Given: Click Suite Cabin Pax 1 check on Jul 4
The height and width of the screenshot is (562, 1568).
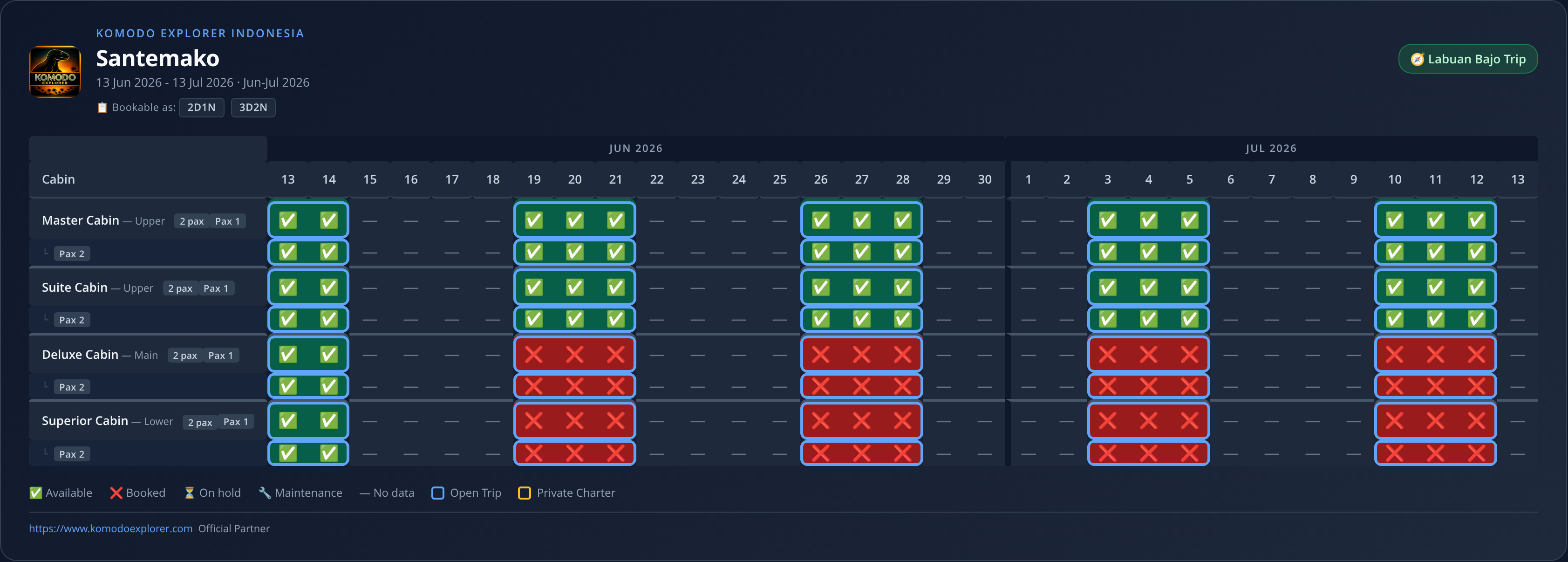Looking at the screenshot, I should click(x=1149, y=287).
